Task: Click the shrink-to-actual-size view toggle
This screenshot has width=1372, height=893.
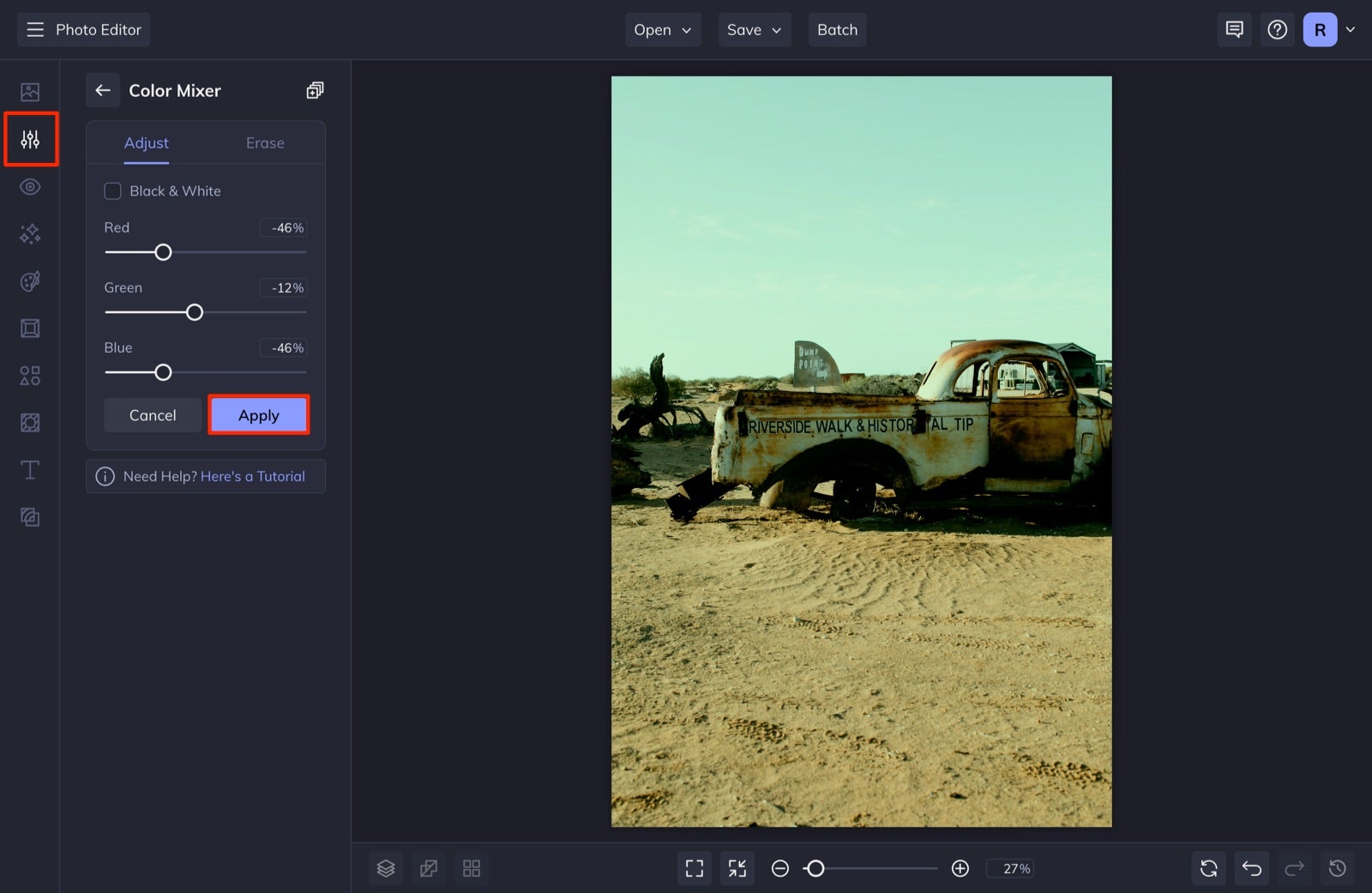Action: 737,868
